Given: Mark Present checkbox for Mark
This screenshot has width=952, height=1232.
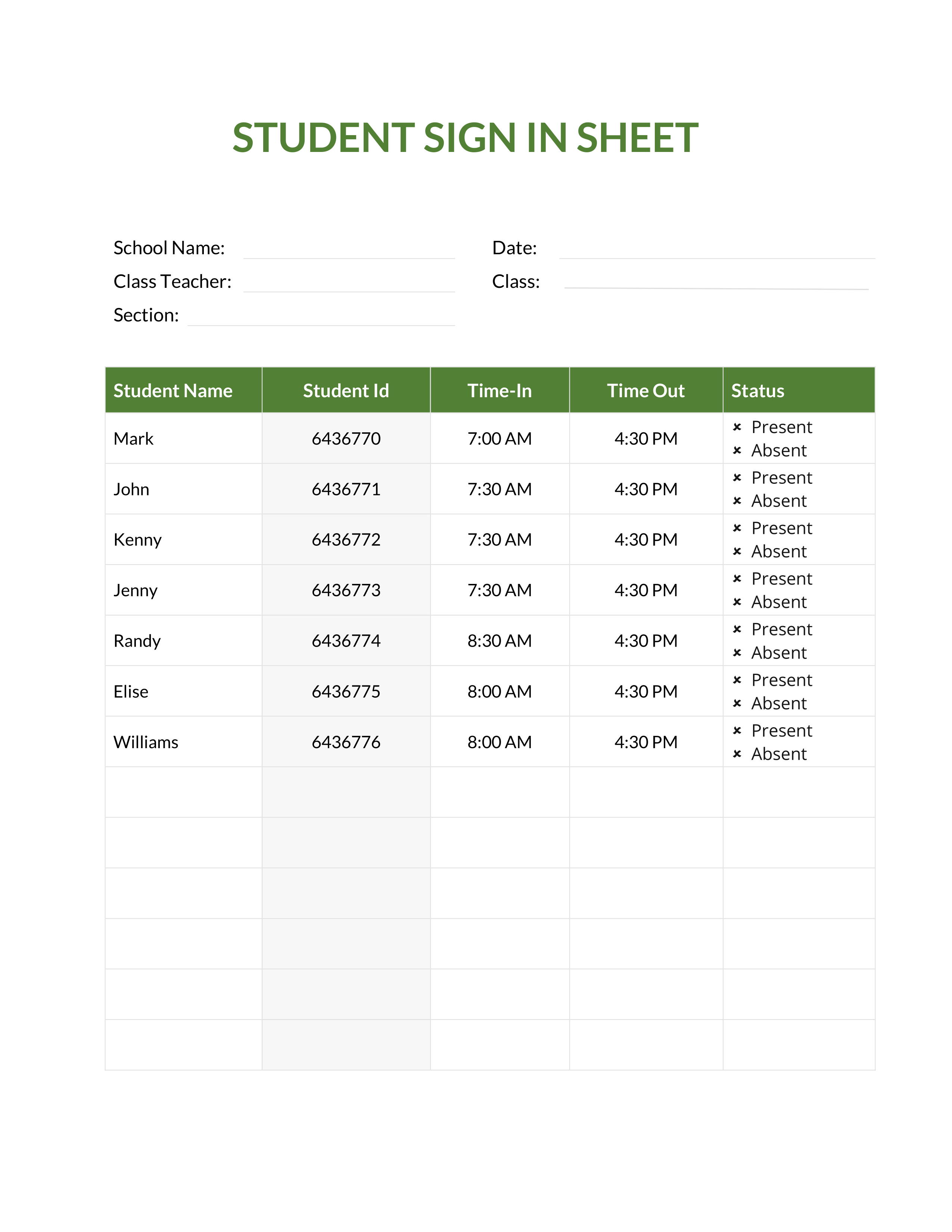Looking at the screenshot, I should (737, 427).
